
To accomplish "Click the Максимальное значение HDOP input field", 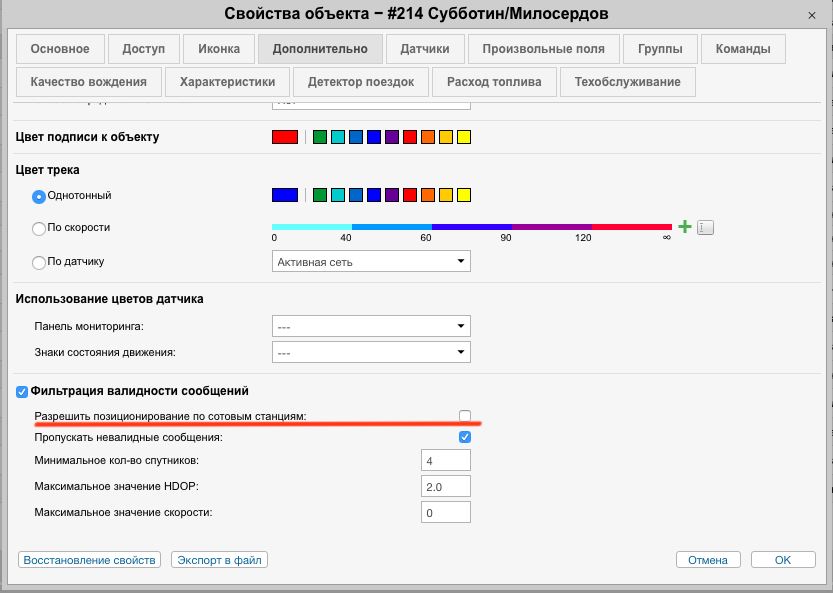I will coord(446,486).
